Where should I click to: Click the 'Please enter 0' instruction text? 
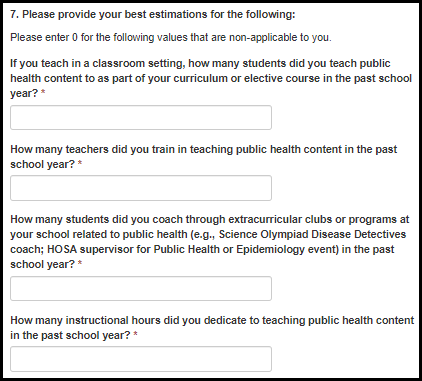(x=171, y=37)
